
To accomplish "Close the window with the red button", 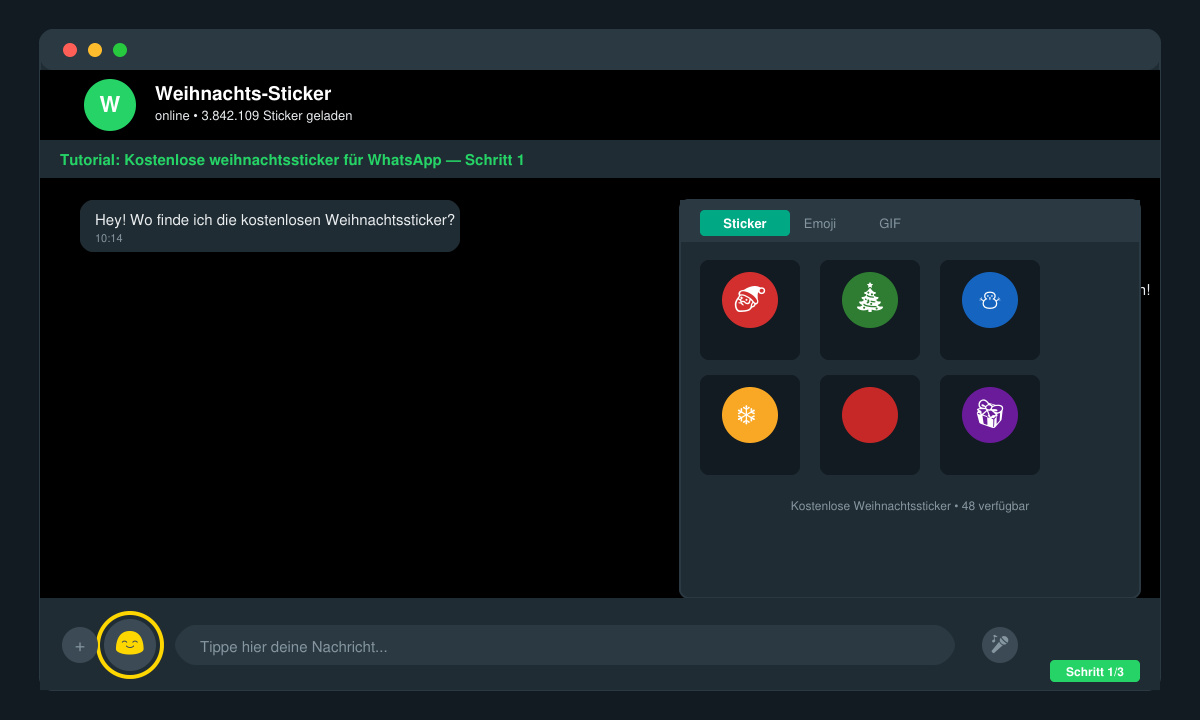I will pyautogui.click(x=70, y=50).
